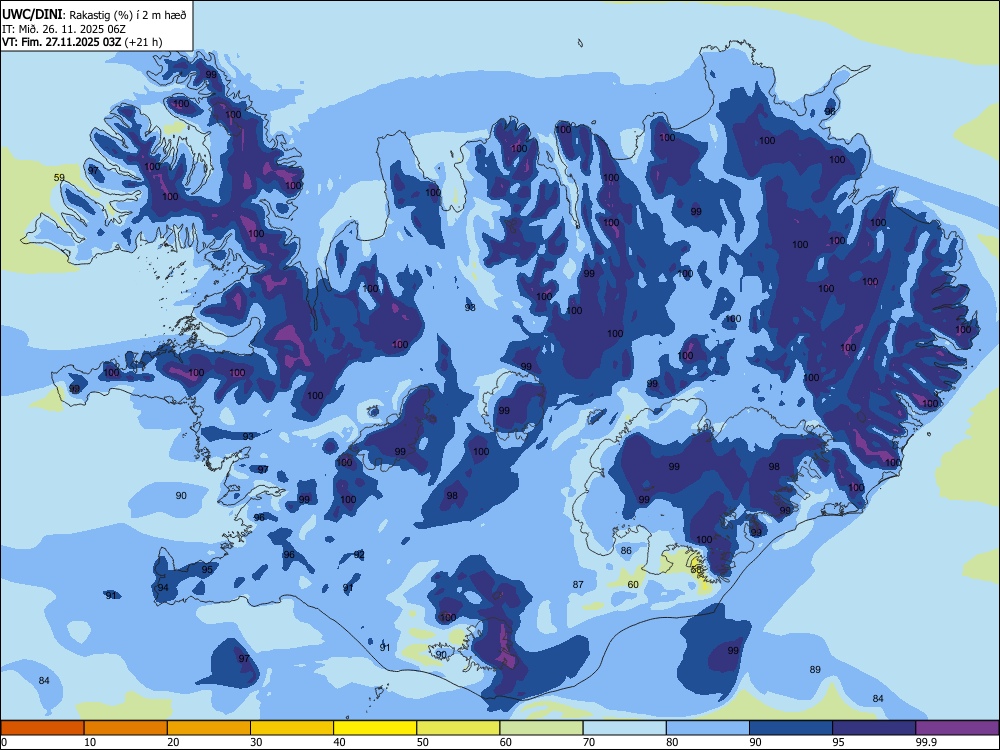Click the "59" humidity value on the map
The width and height of the screenshot is (1000, 750).
coord(59,177)
